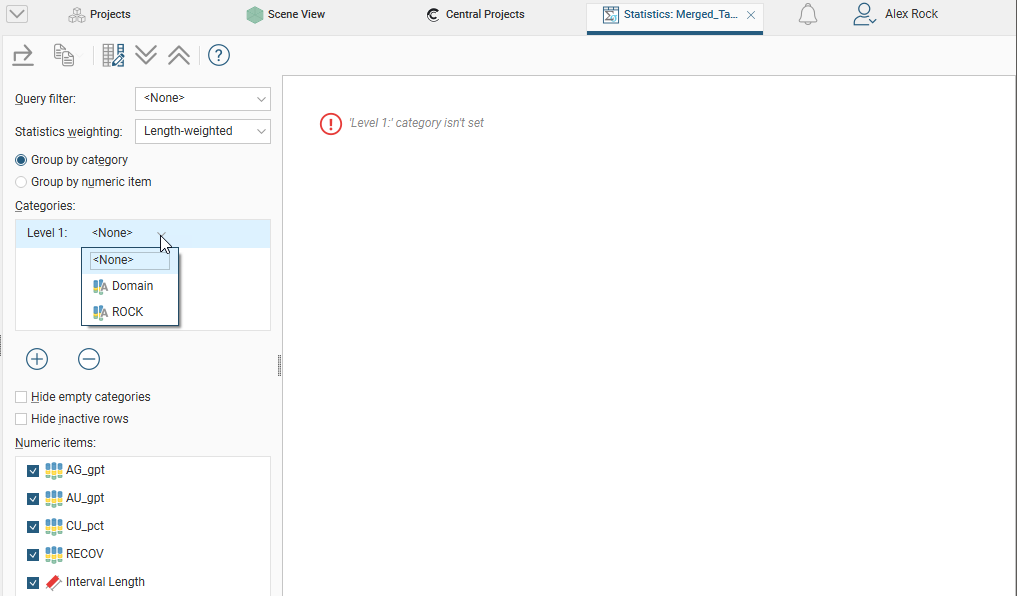Uncheck the AU_gpt numeric item
1017x596 pixels.
point(33,498)
